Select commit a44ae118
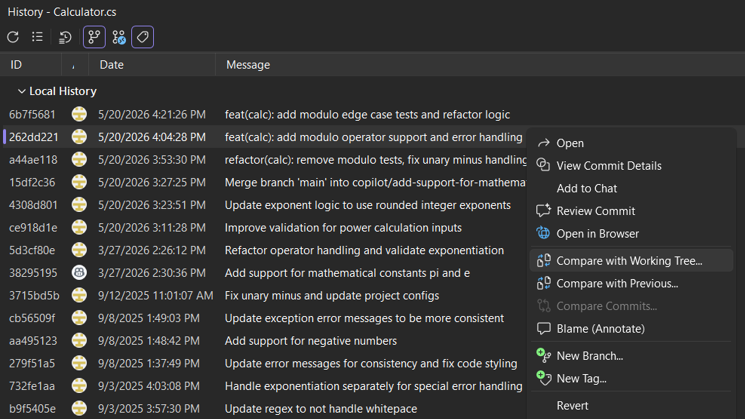 33,160
